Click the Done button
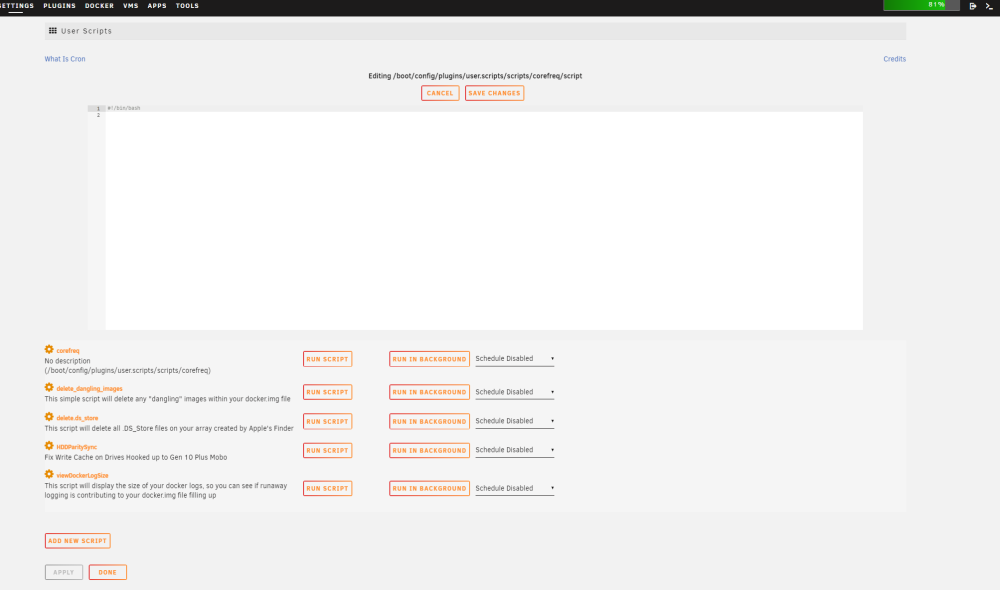 (x=107, y=572)
